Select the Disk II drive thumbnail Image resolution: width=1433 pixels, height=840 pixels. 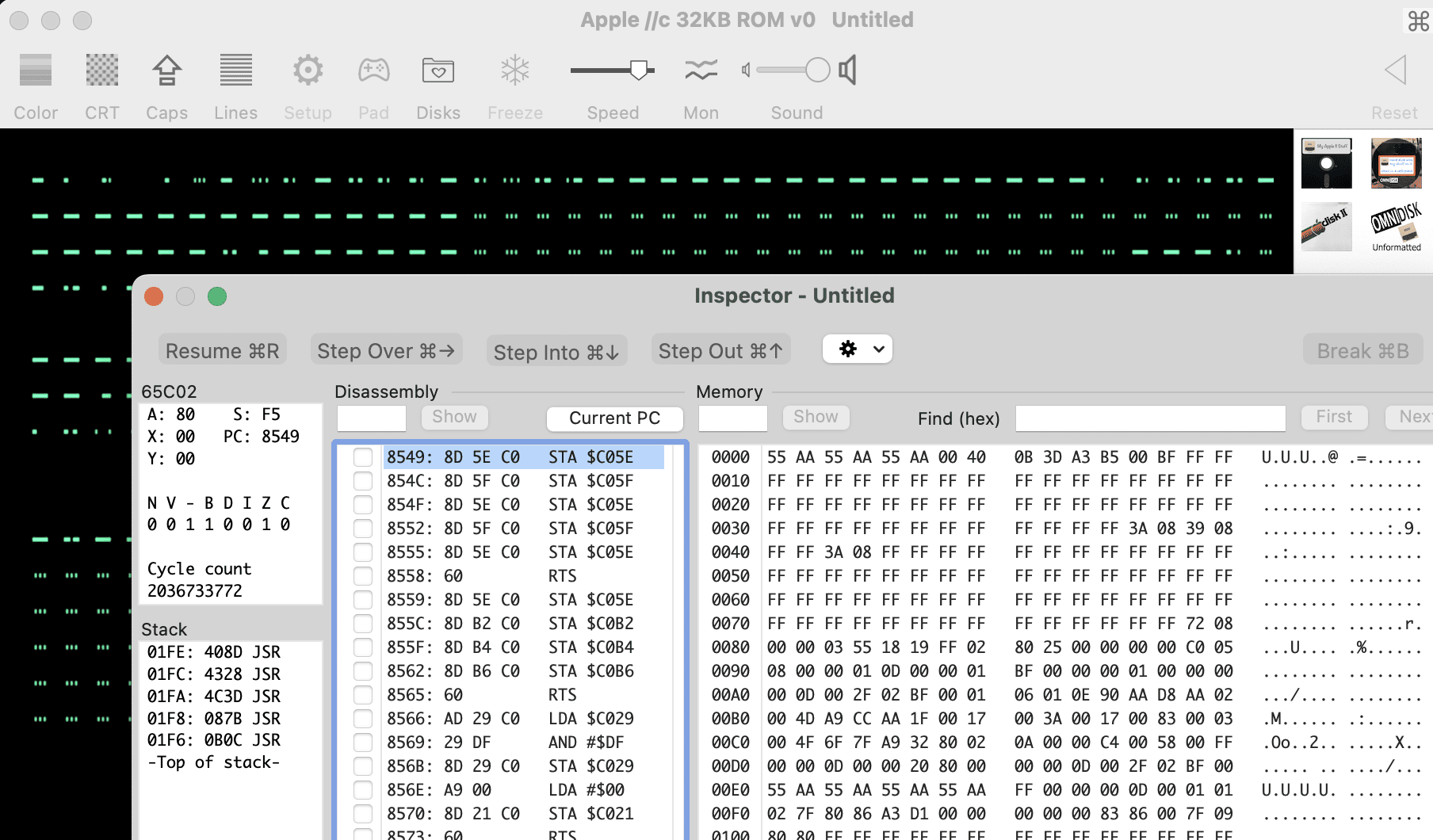pos(1327,226)
